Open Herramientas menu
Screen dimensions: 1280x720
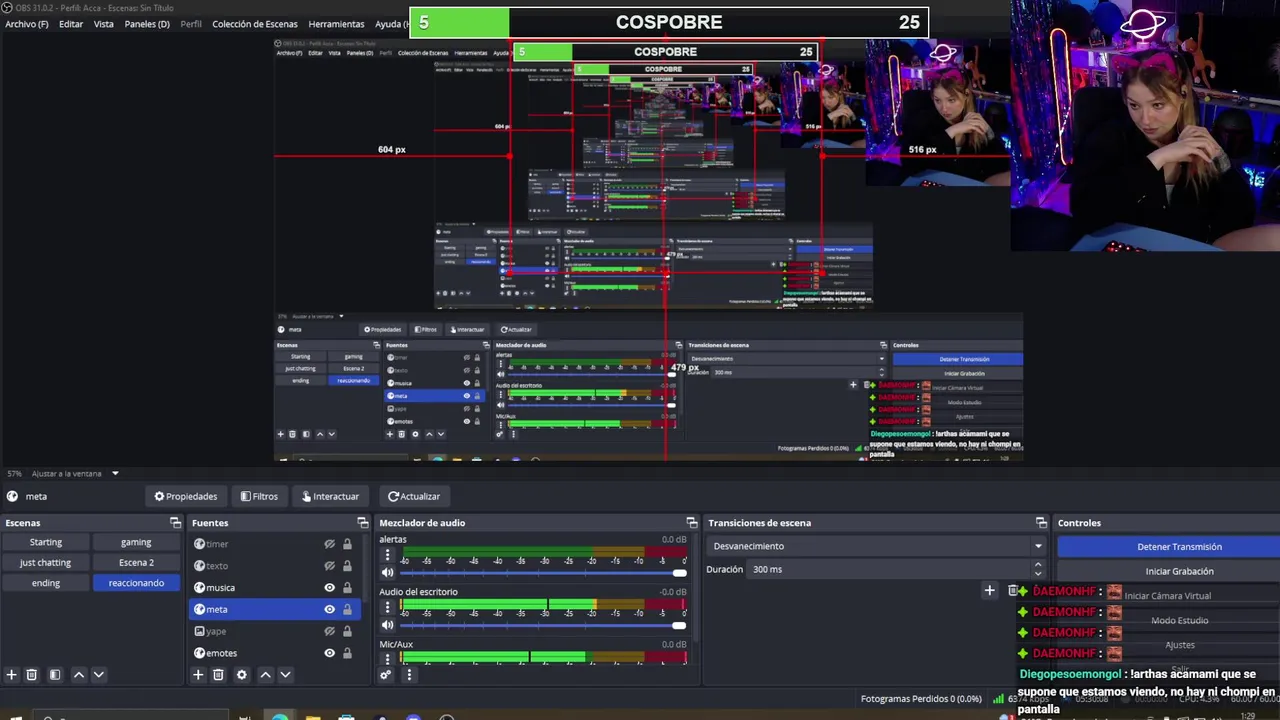pyautogui.click(x=336, y=24)
